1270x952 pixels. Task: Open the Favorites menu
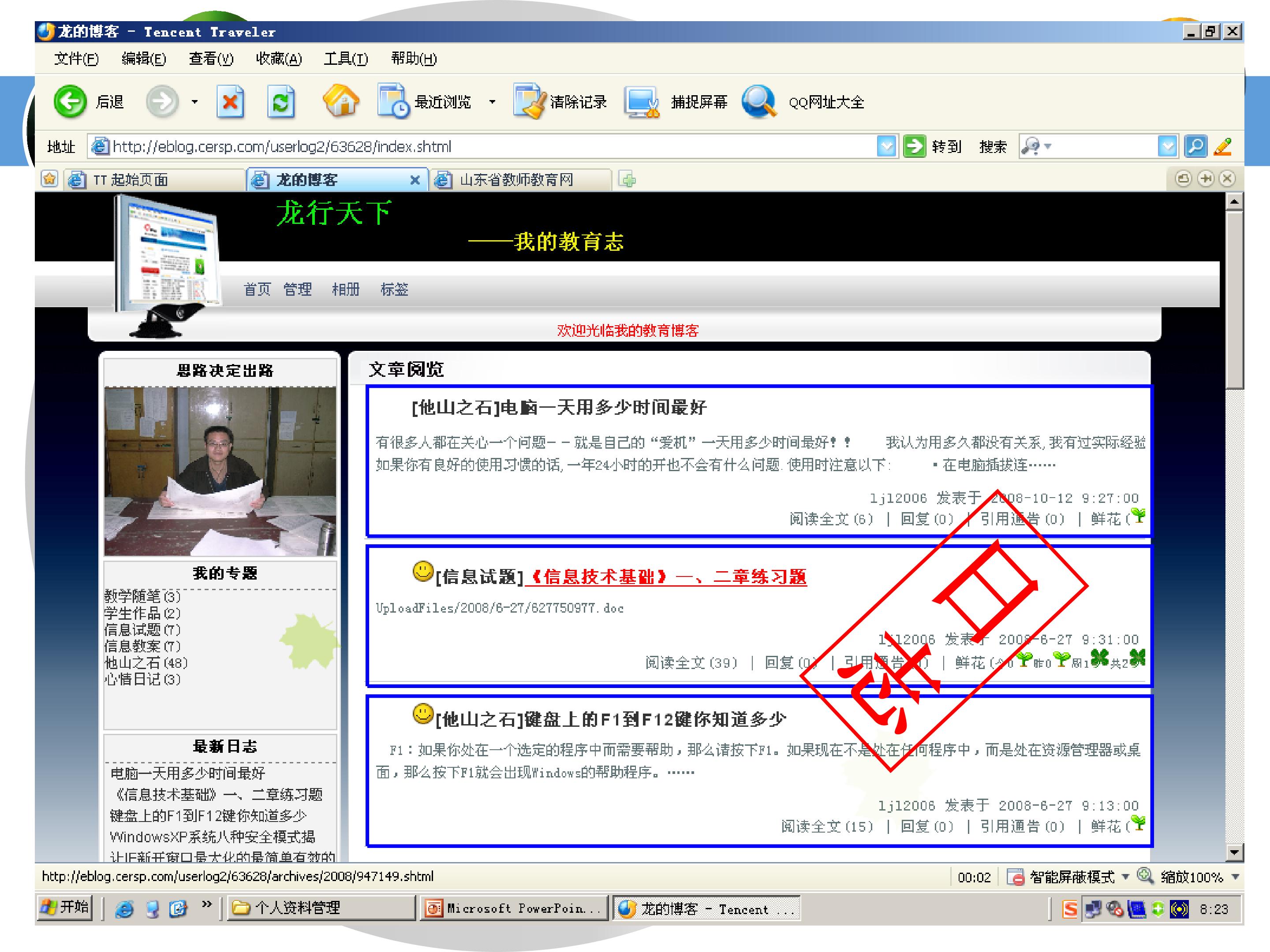click(x=278, y=59)
